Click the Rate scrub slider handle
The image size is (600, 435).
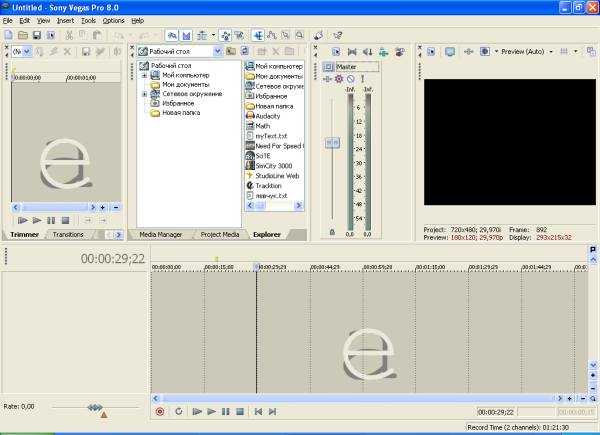click(95, 407)
